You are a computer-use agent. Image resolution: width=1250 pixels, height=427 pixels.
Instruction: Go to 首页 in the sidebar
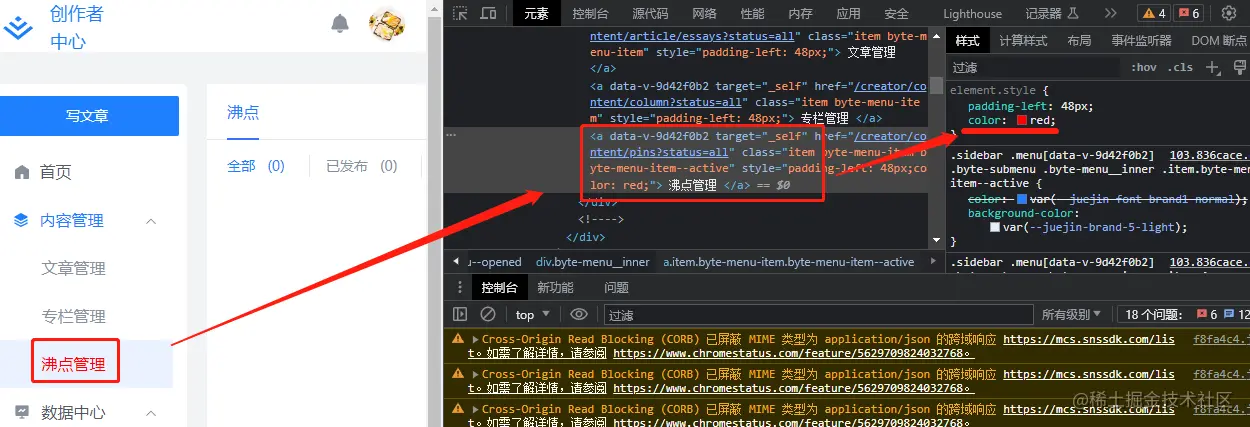tap(56, 172)
